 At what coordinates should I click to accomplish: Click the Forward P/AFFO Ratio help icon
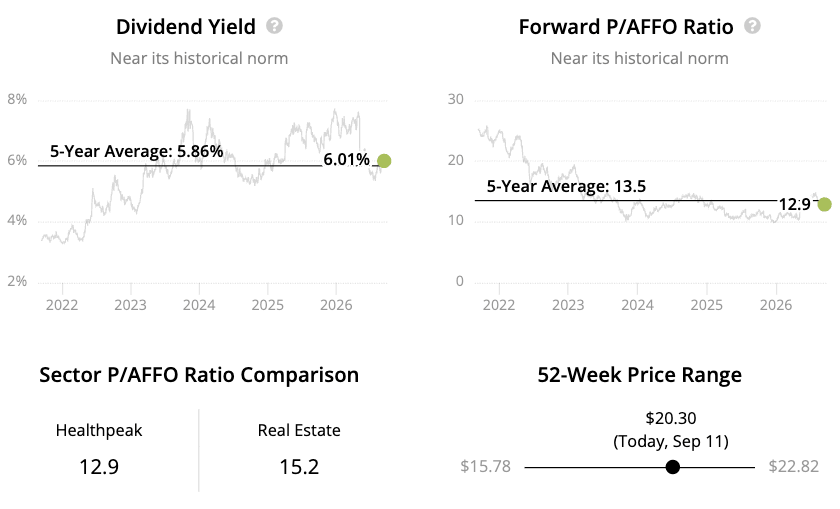[752, 26]
